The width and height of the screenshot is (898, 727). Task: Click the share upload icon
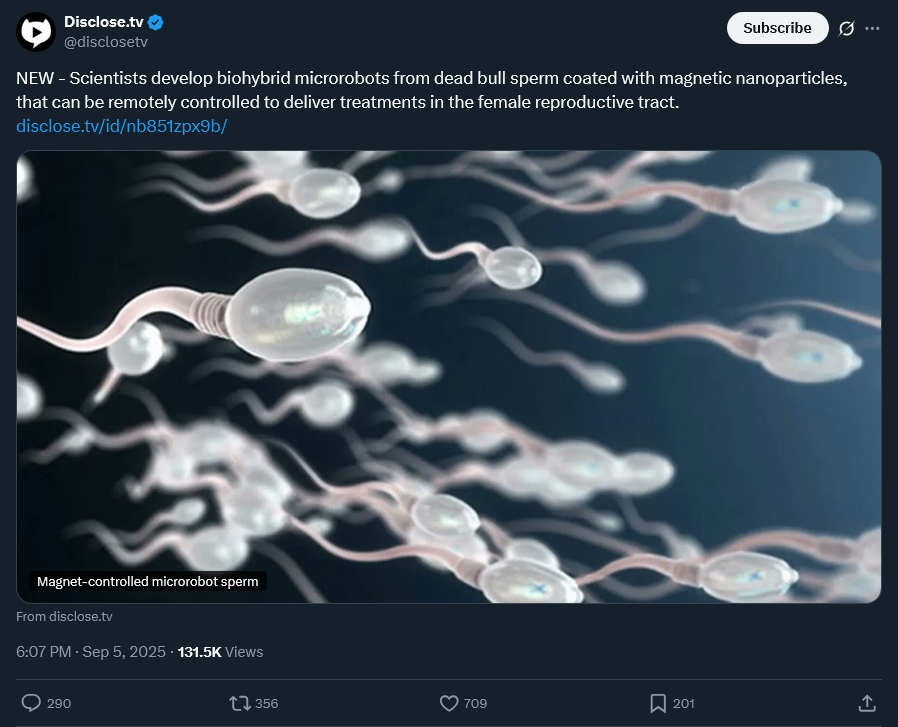point(867,703)
